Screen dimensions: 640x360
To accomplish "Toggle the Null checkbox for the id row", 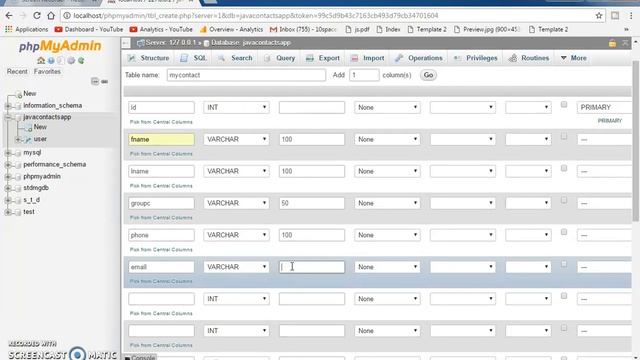I will point(564,104).
